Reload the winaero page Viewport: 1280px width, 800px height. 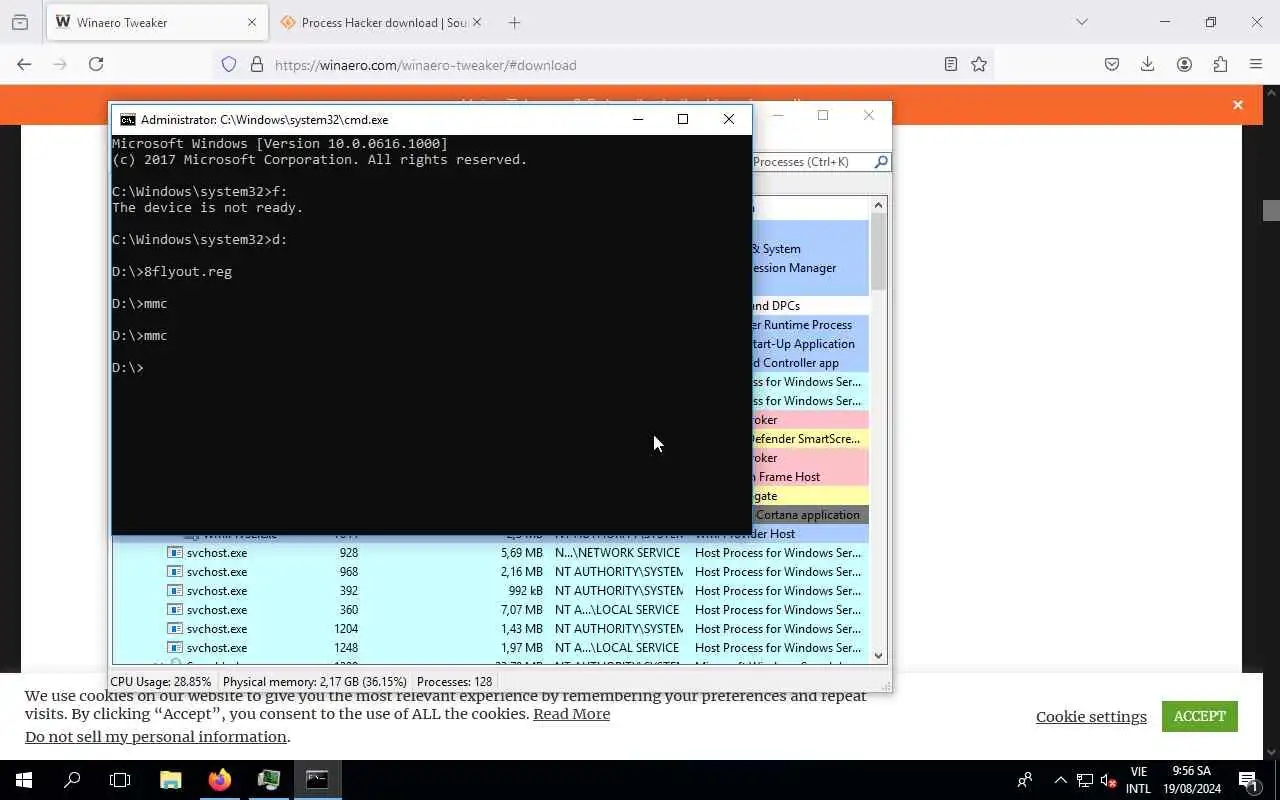click(x=96, y=64)
